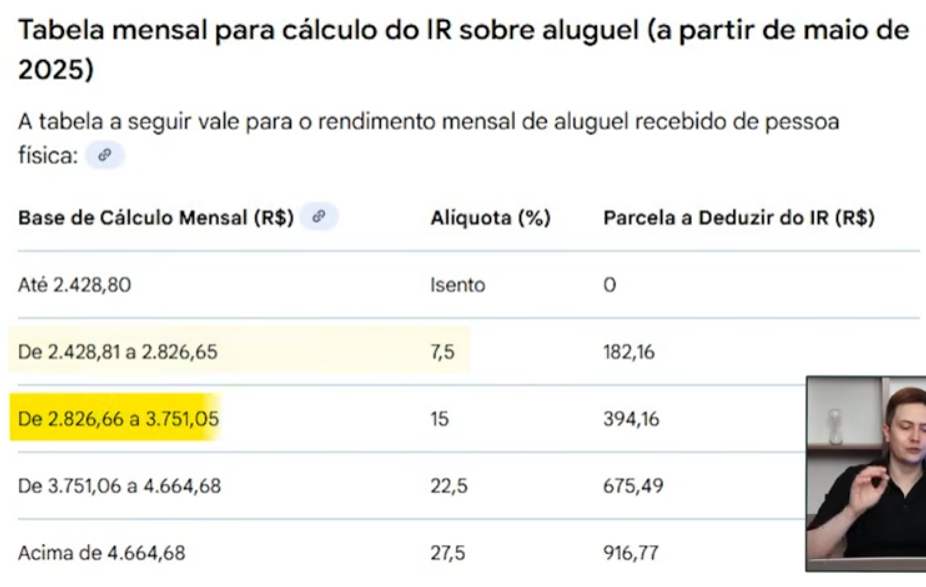Click the 675,49 deduction value
This screenshot has width=926, height=587.
click(631, 486)
